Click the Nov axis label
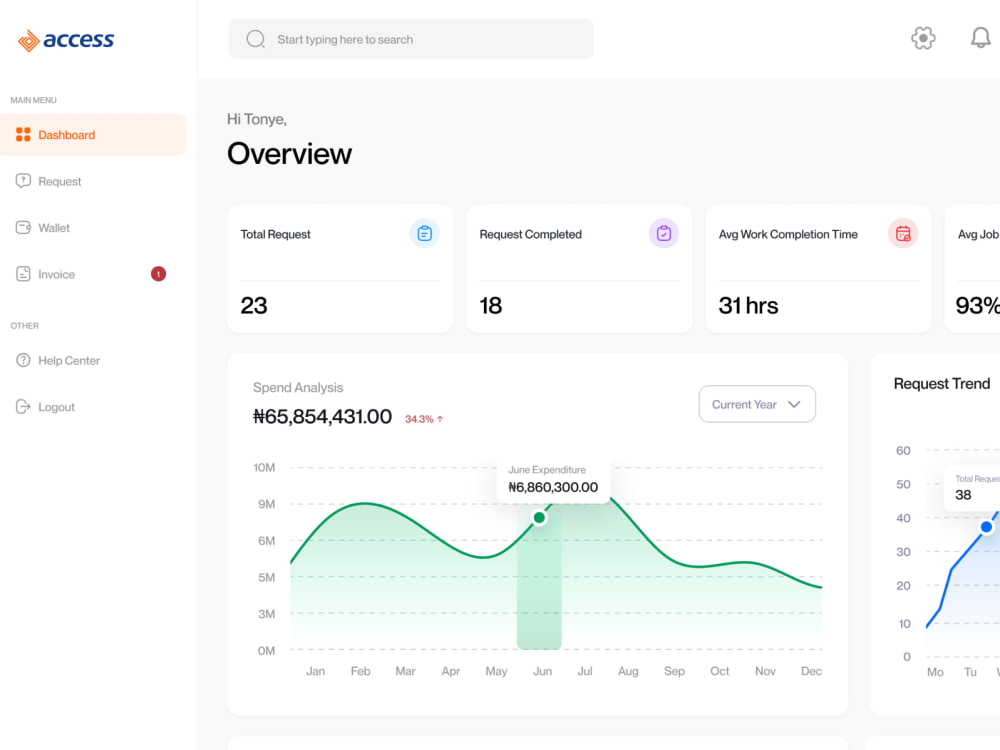 765,671
